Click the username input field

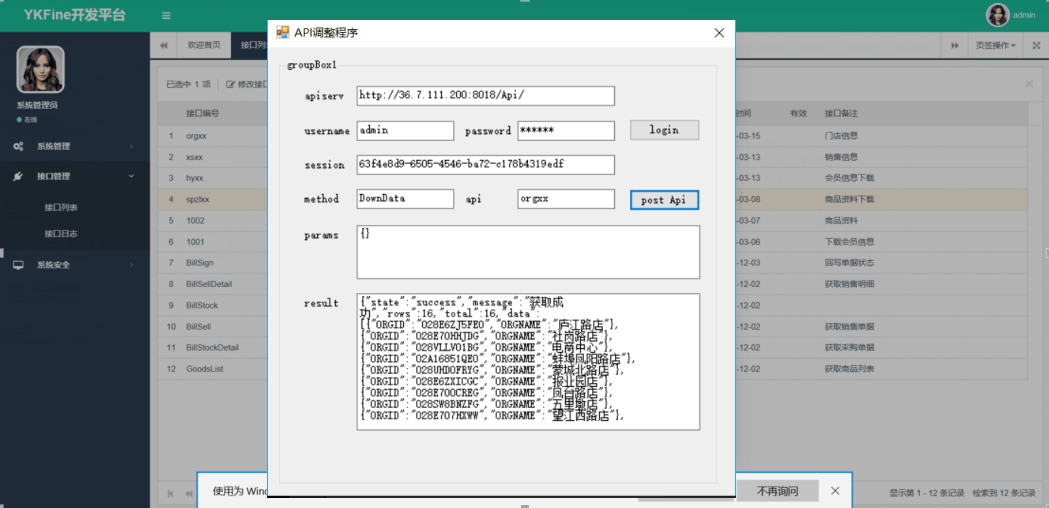405,131
